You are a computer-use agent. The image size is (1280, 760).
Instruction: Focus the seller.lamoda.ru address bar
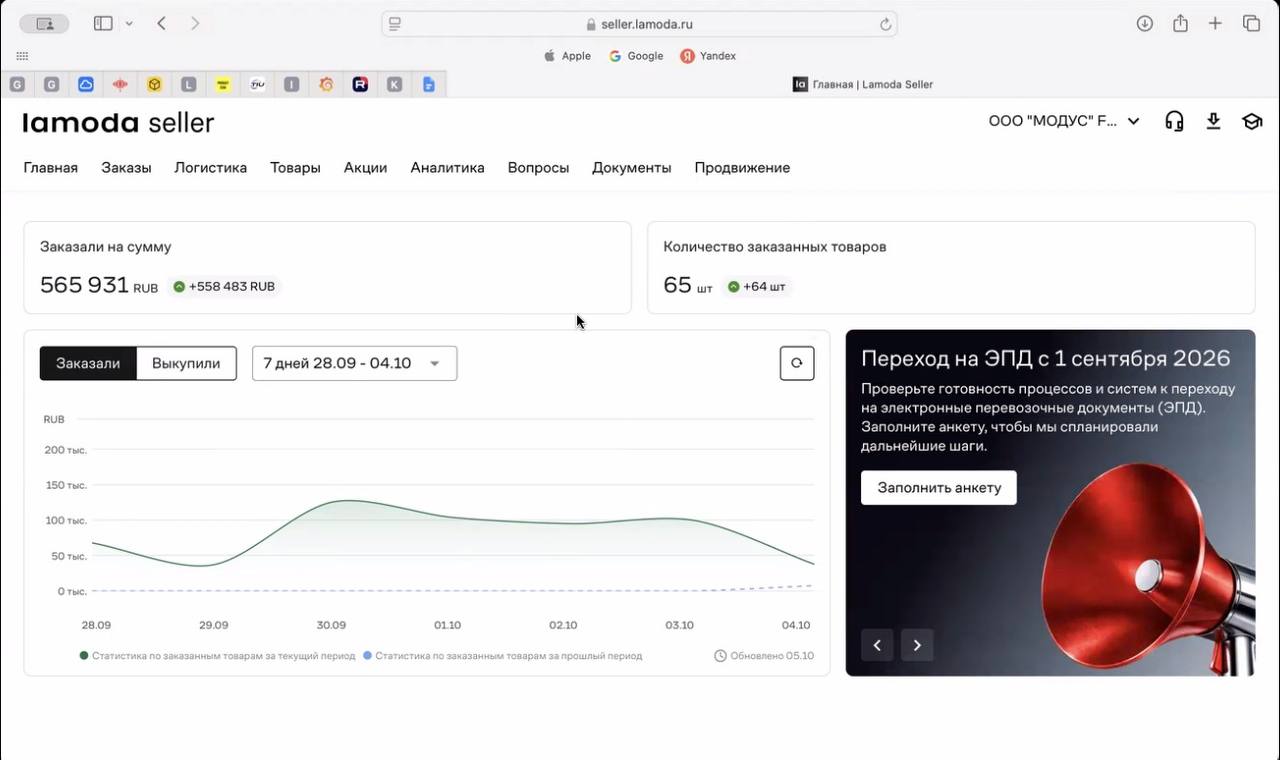click(x=639, y=24)
